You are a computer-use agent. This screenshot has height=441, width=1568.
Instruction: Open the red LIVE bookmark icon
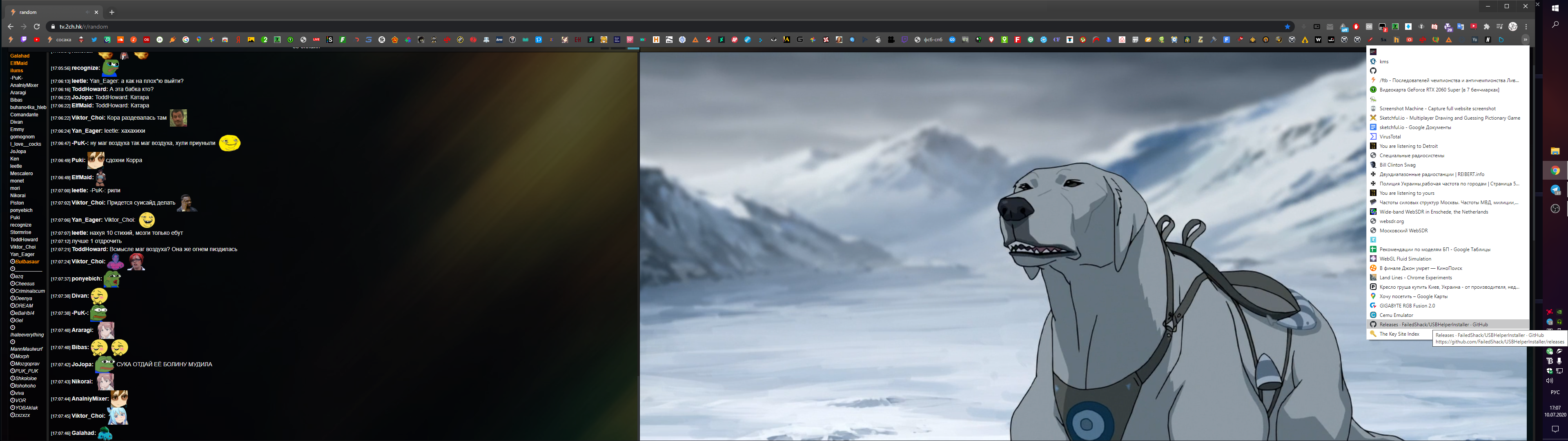[316, 40]
